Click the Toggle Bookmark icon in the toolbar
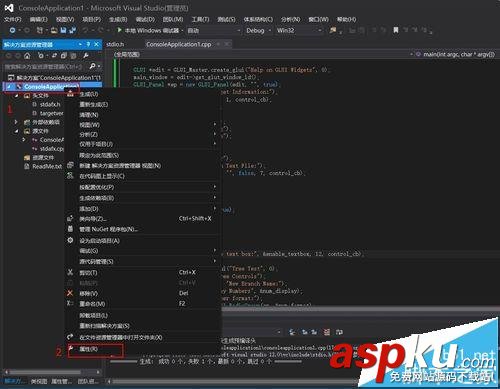The image size is (500, 389). [396, 30]
